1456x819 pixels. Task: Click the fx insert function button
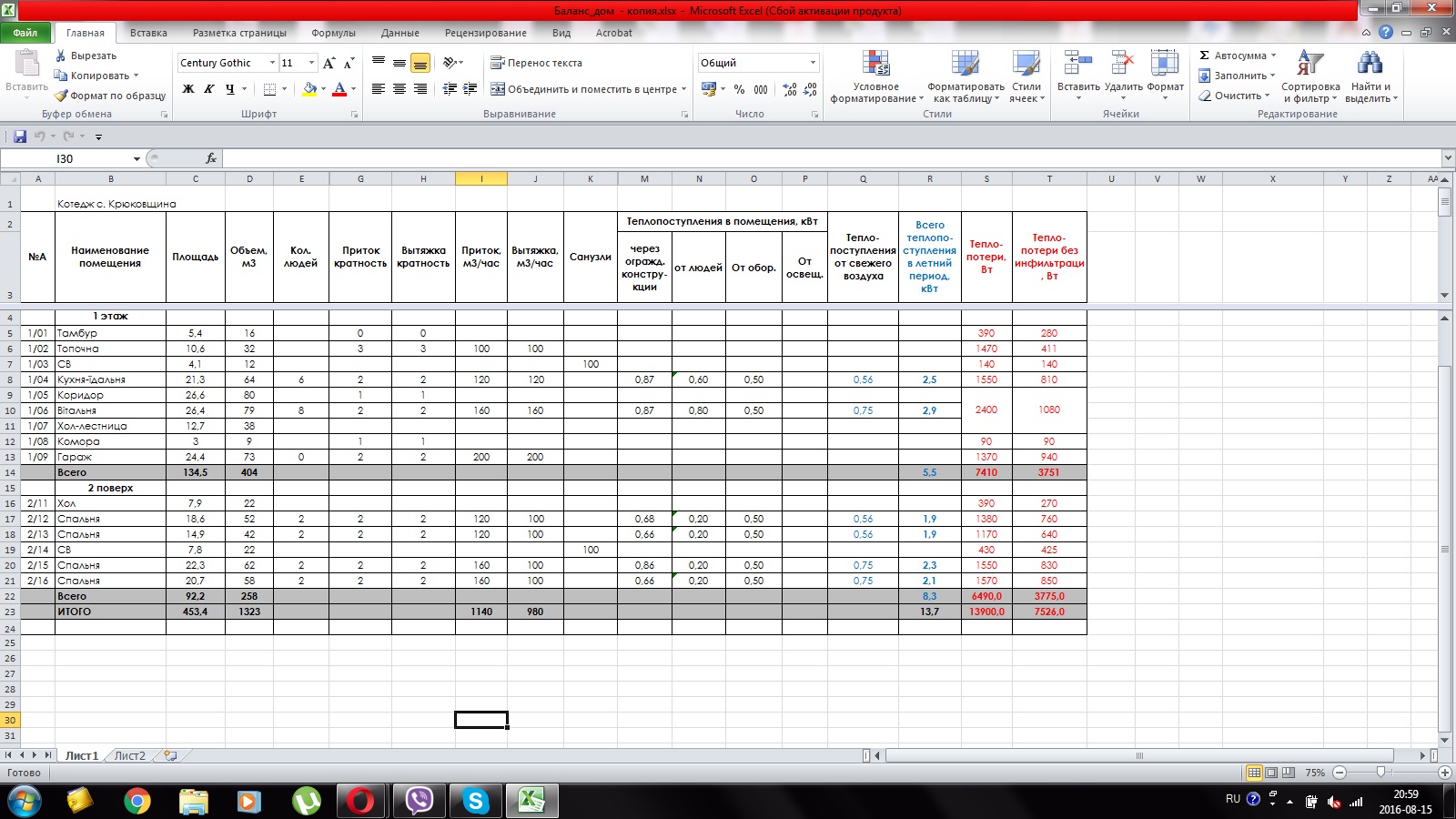pos(211,158)
